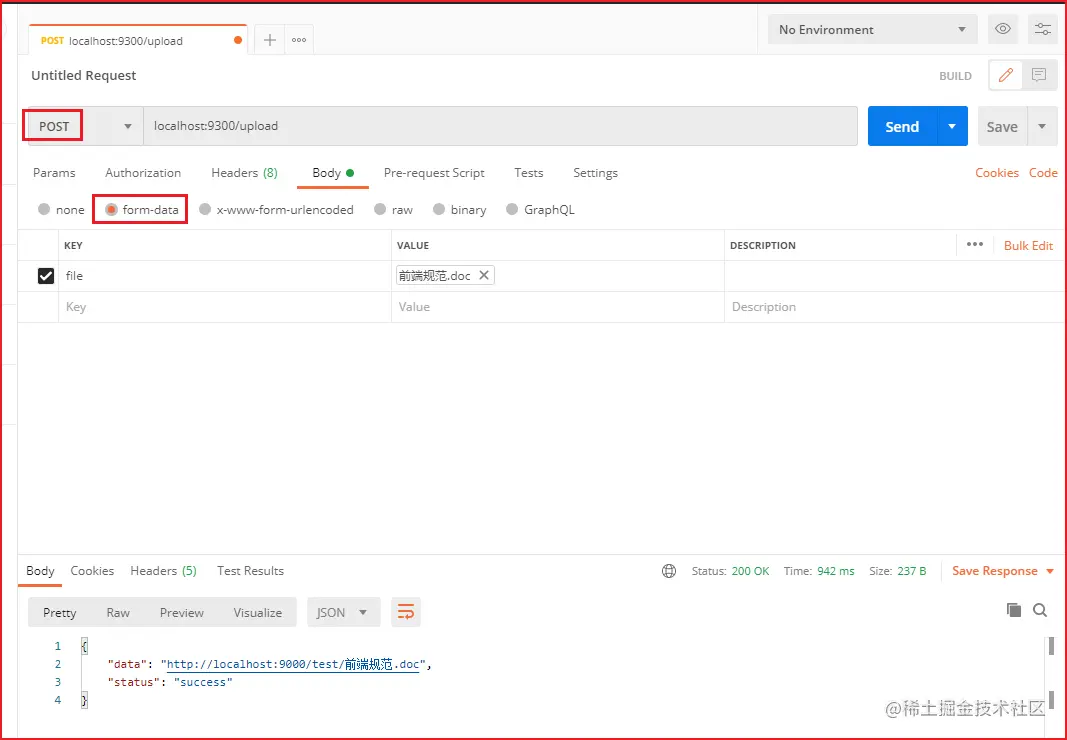Select the GraphQL body type radio

[512, 210]
